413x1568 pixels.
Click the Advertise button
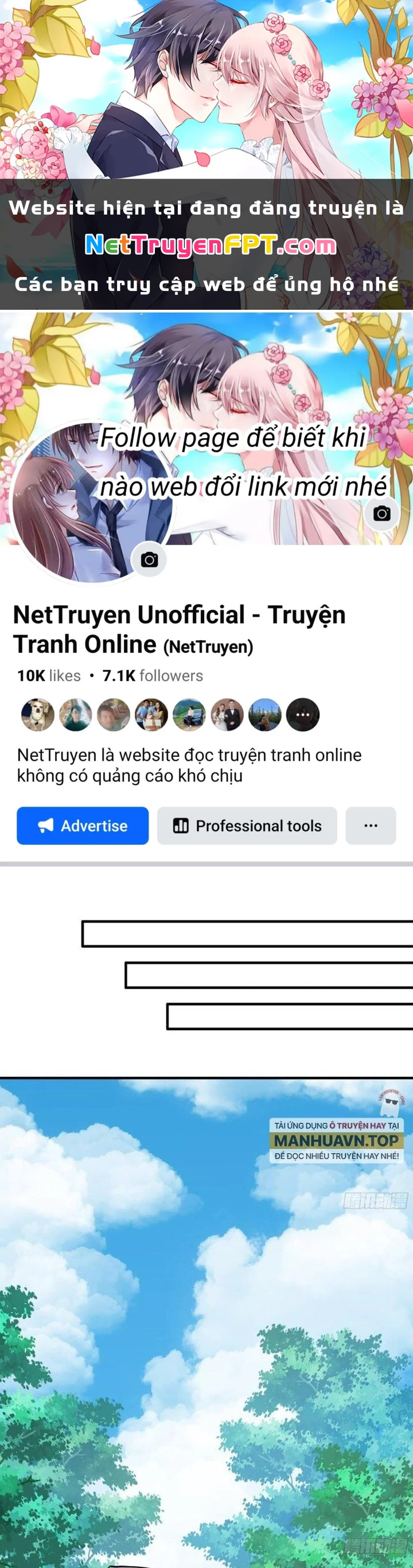pyautogui.click(x=83, y=826)
